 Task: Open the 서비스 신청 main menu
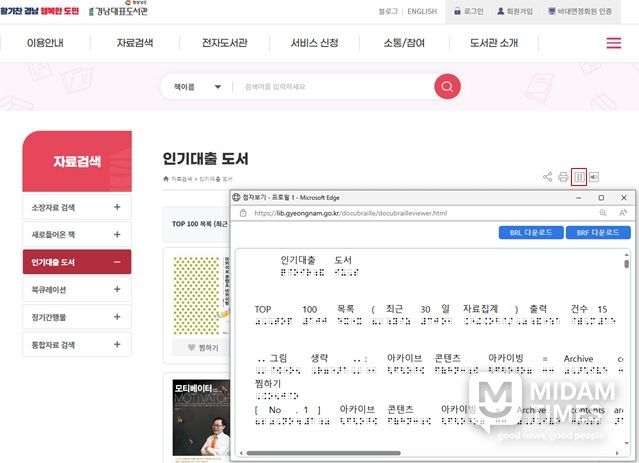point(314,43)
